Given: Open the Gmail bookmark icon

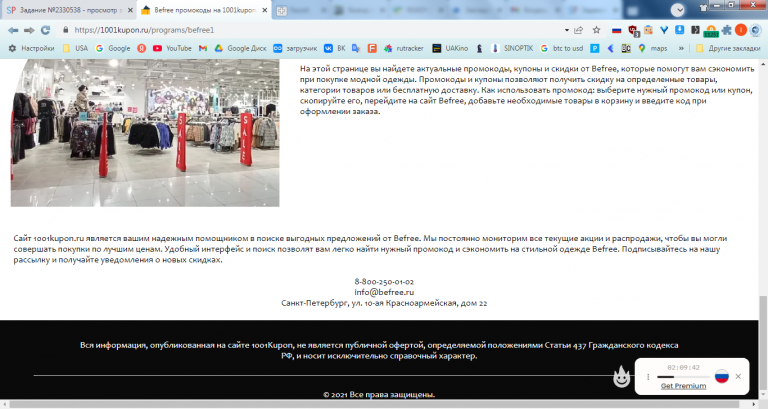Looking at the screenshot, I should [x=203, y=48].
